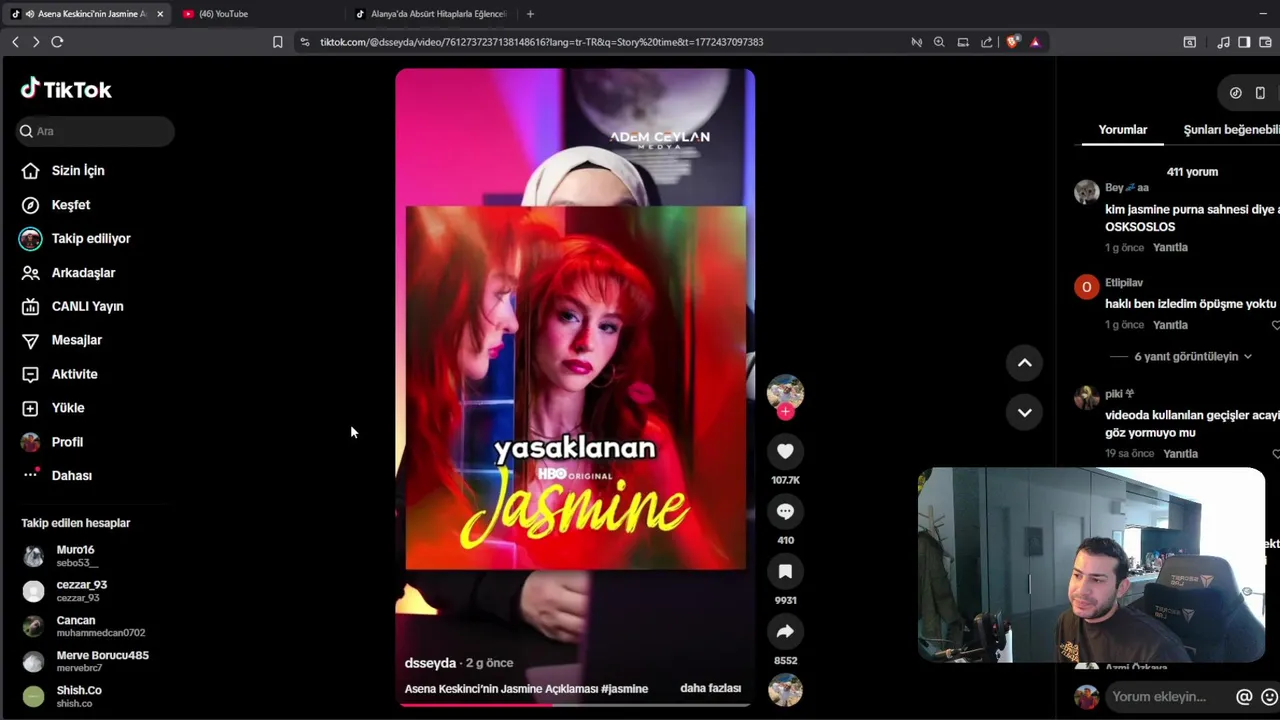1280x720 pixels.
Task: Open browser music playlist icon
Action: click(x=1224, y=42)
